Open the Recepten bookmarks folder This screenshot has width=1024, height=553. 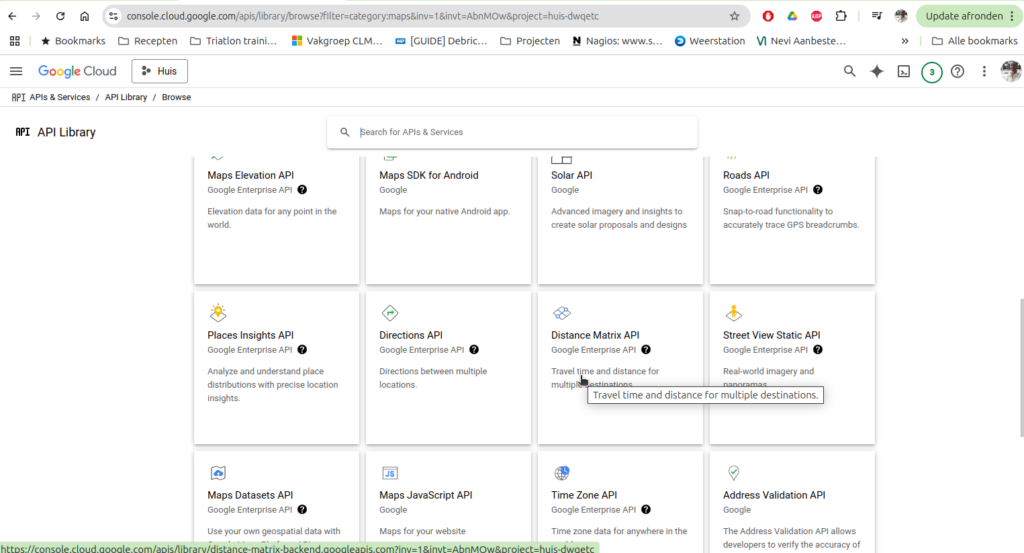[x=147, y=41]
